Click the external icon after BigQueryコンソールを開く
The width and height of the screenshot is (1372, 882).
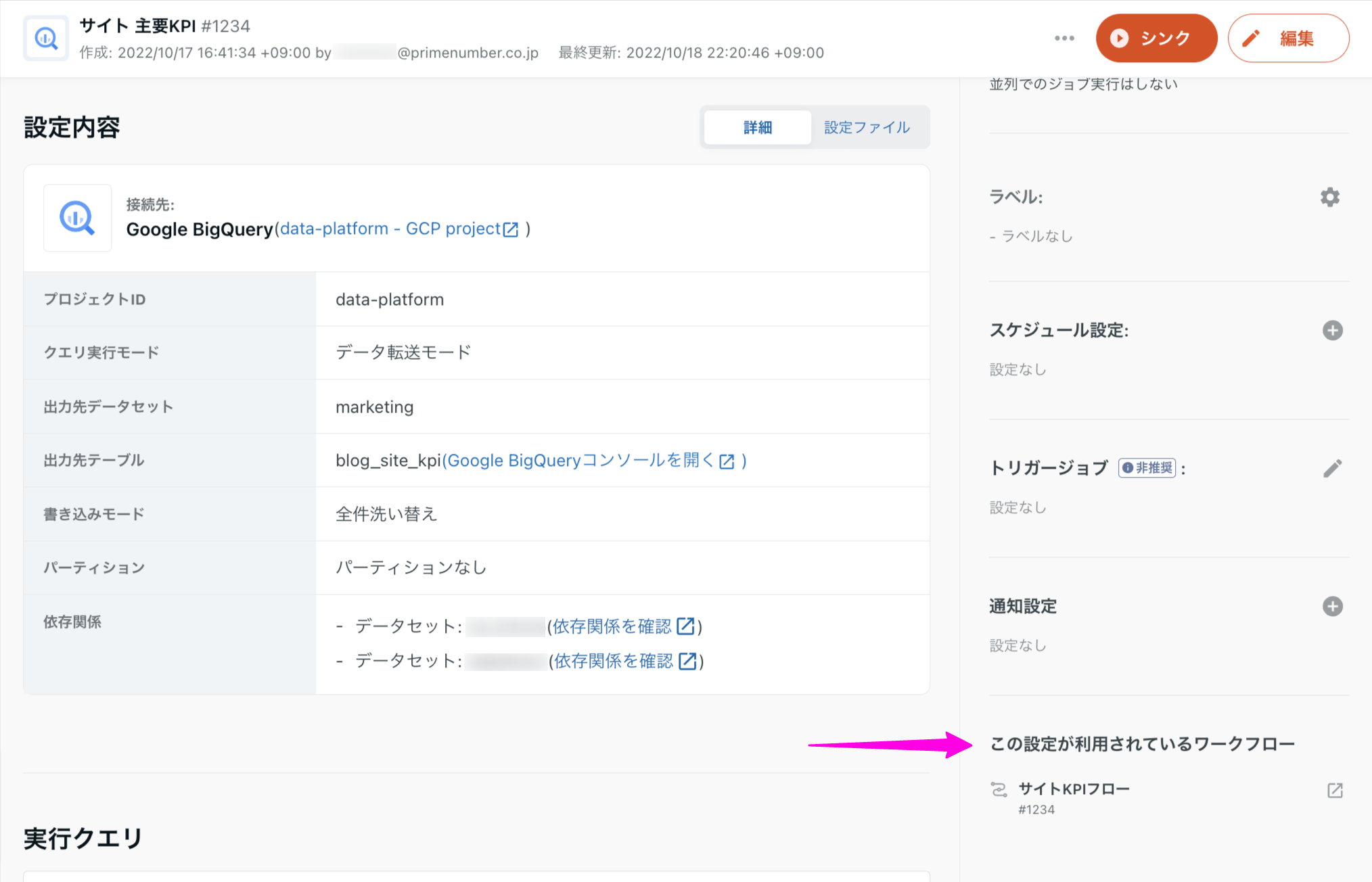click(727, 461)
